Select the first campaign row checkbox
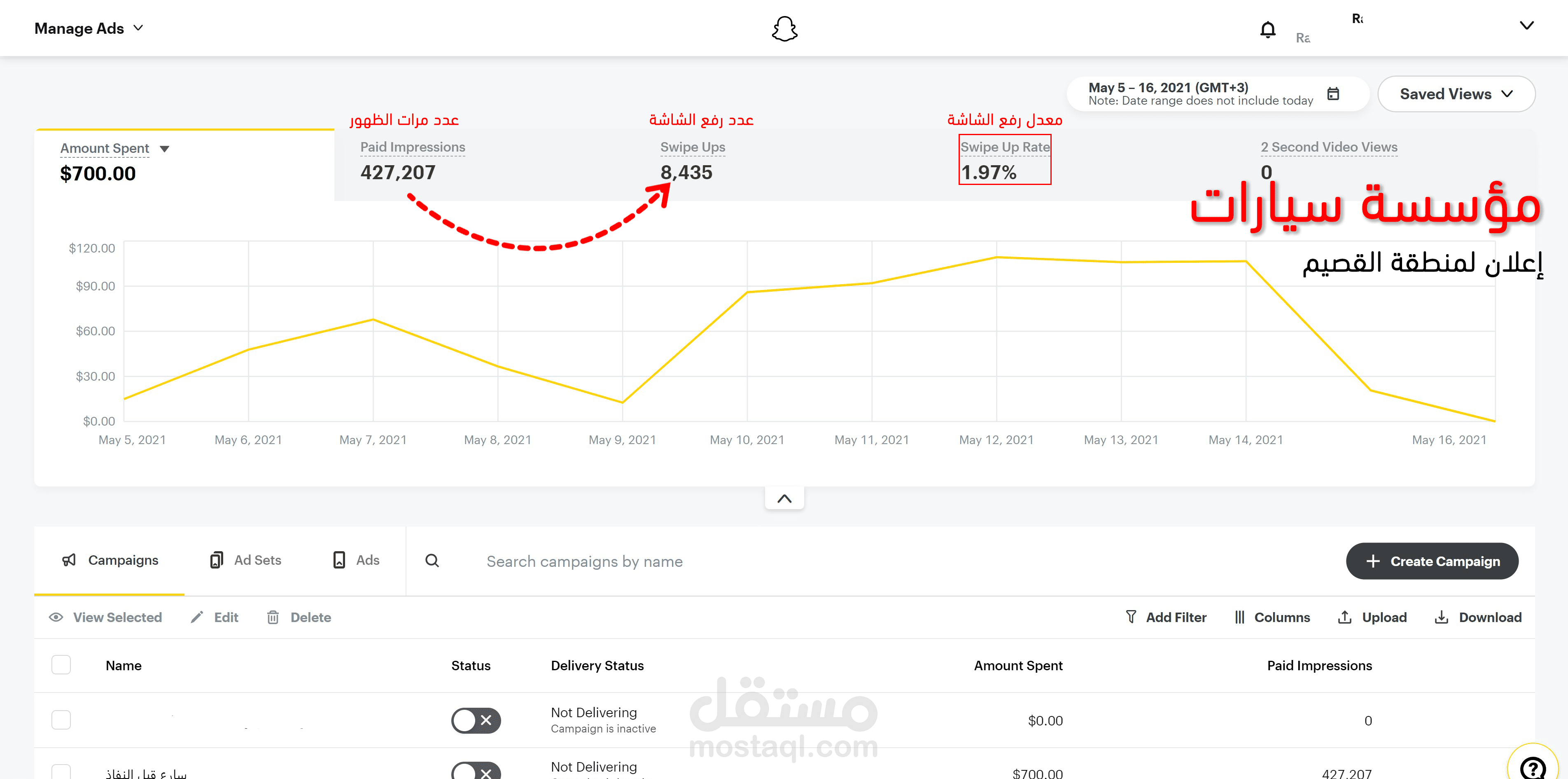 [x=61, y=720]
